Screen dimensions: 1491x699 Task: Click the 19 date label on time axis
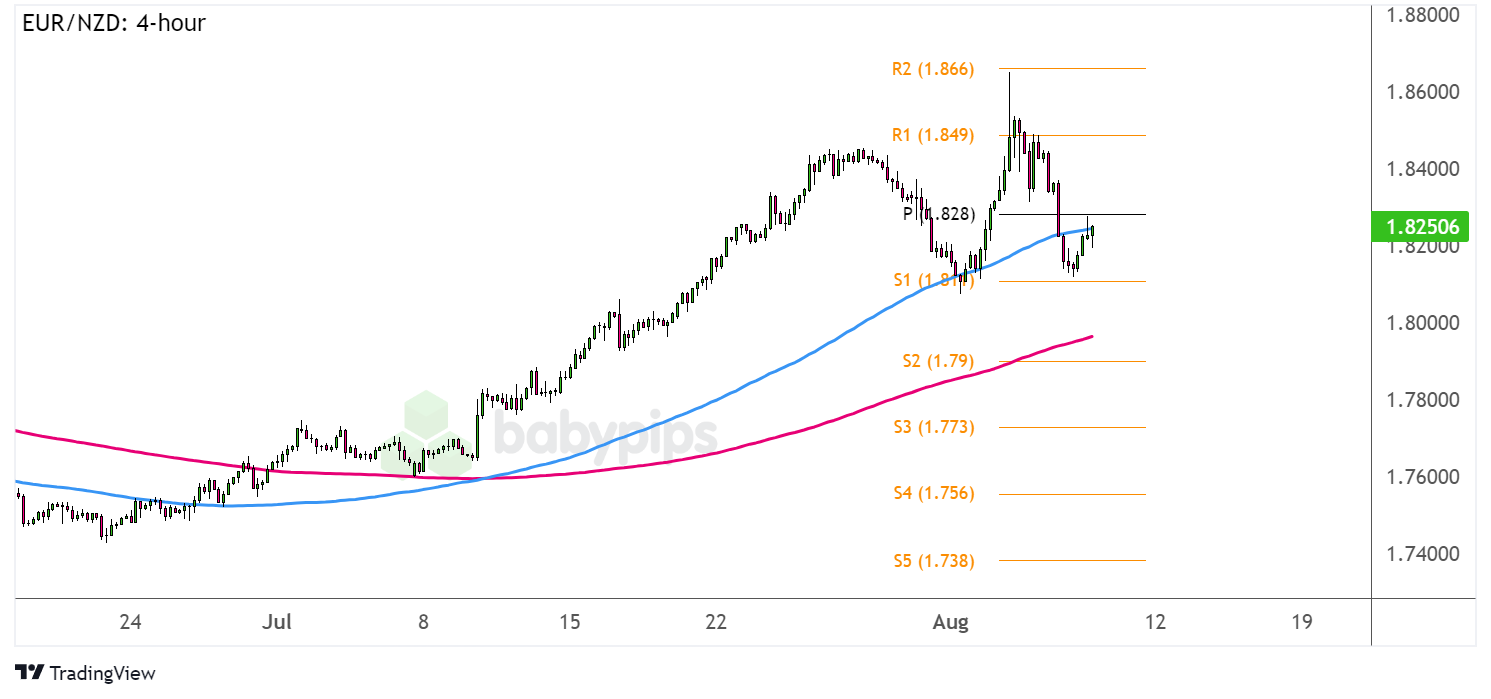click(x=1301, y=622)
